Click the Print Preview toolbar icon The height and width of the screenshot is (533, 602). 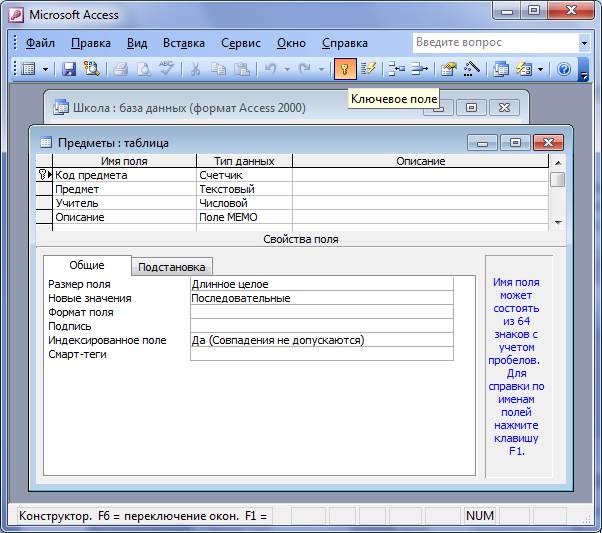click(144, 69)
